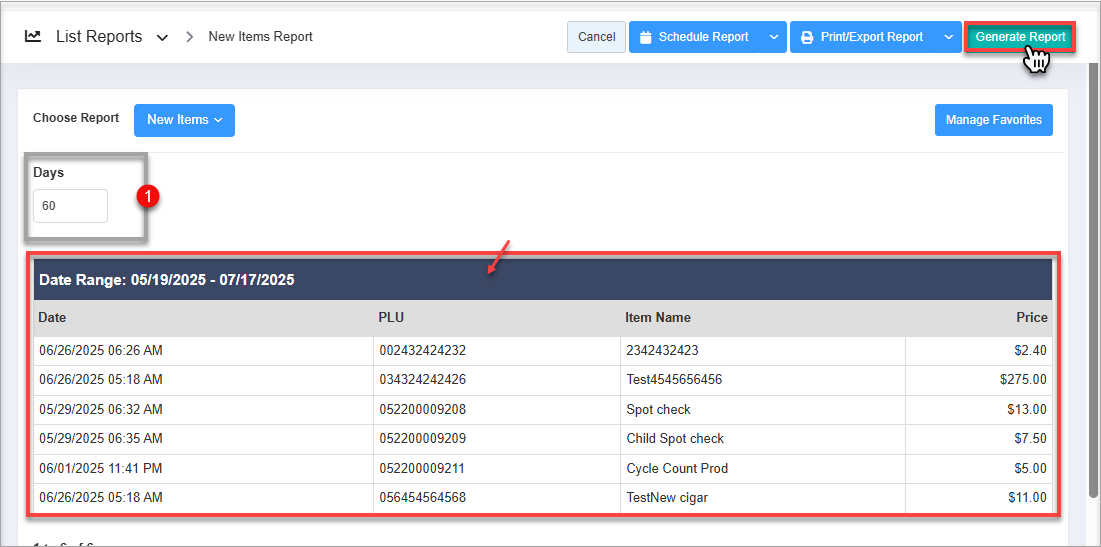
Task: Open the Print/Export Report dropdown arrow
Action: pyautogui.click(x=948, y=37)
